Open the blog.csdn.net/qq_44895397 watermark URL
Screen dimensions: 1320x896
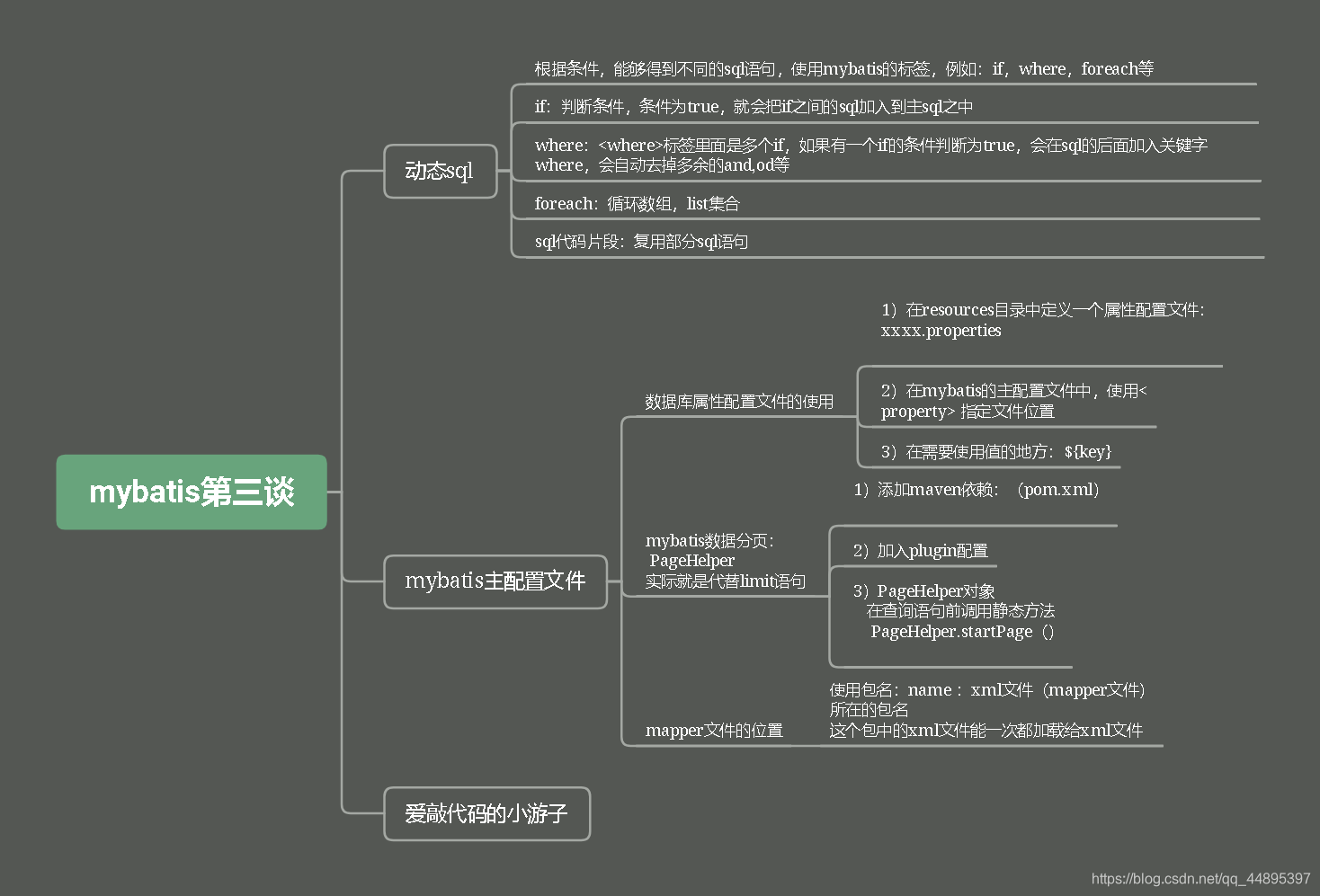pos(1200,878)
